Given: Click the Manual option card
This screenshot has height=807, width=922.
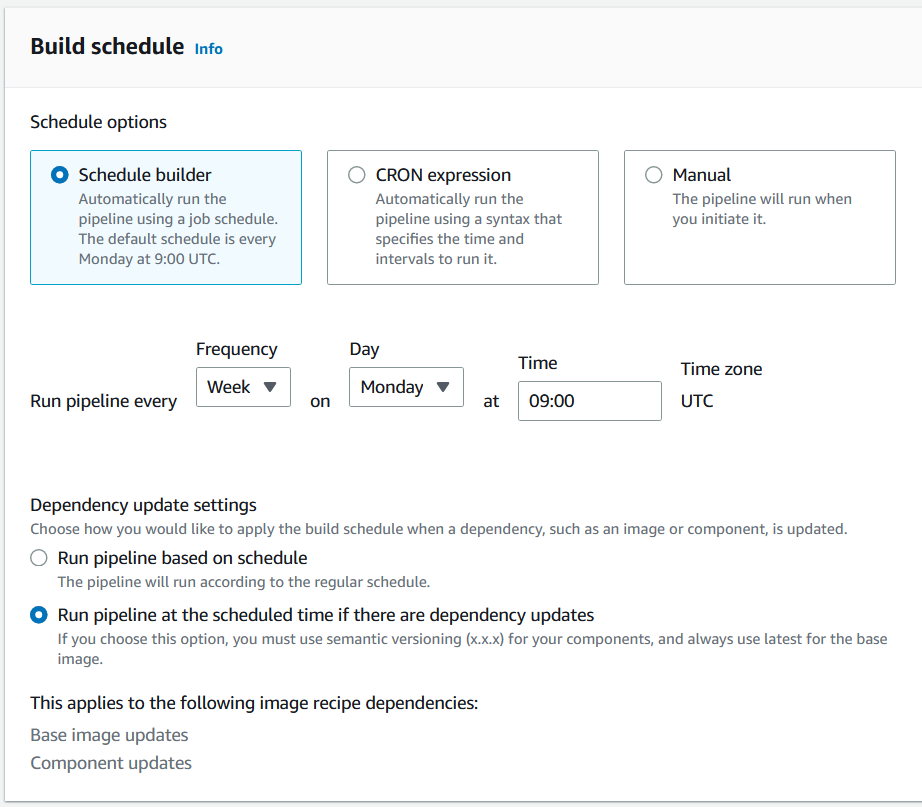Looking at the screenshot, I should (x=760, y=217).
